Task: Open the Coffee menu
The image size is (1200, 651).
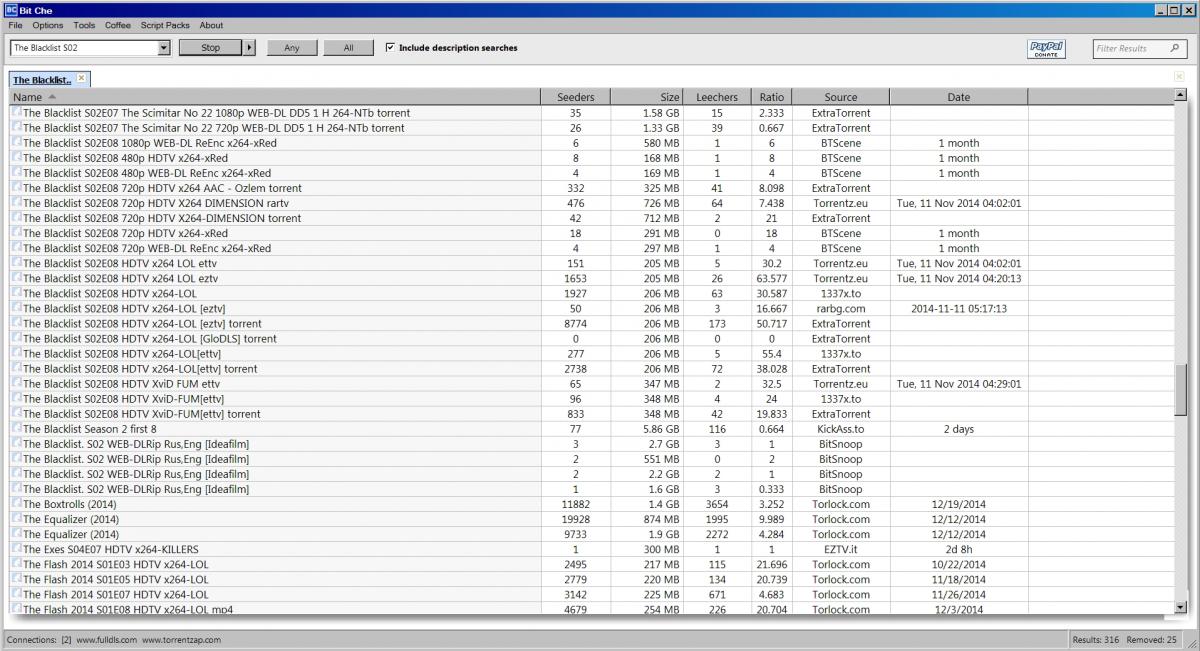Action: 118,25
